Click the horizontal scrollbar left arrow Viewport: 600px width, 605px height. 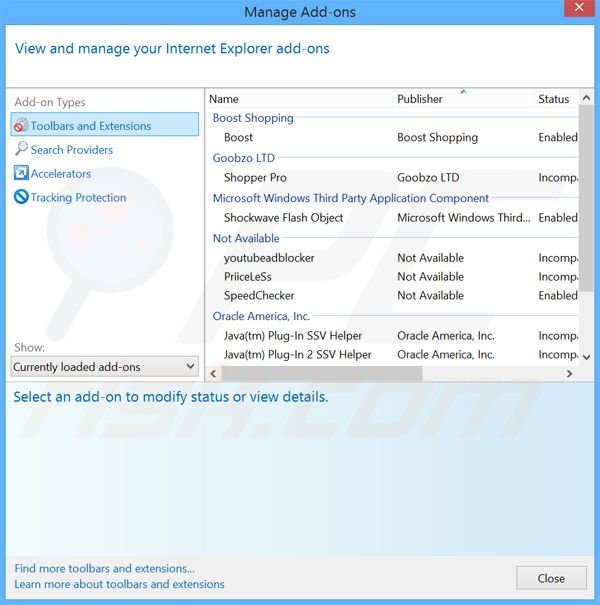point(213,373)
